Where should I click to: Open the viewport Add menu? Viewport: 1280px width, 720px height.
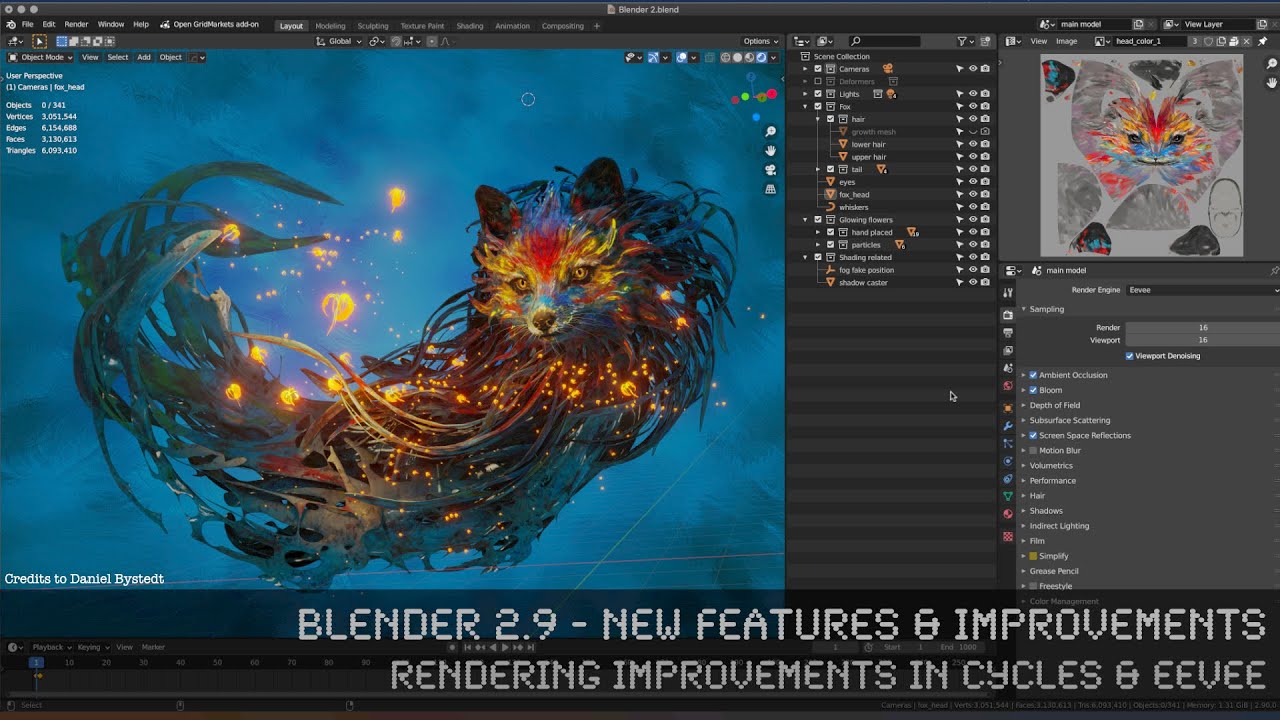pyautogui.click(x=144, y=57)
